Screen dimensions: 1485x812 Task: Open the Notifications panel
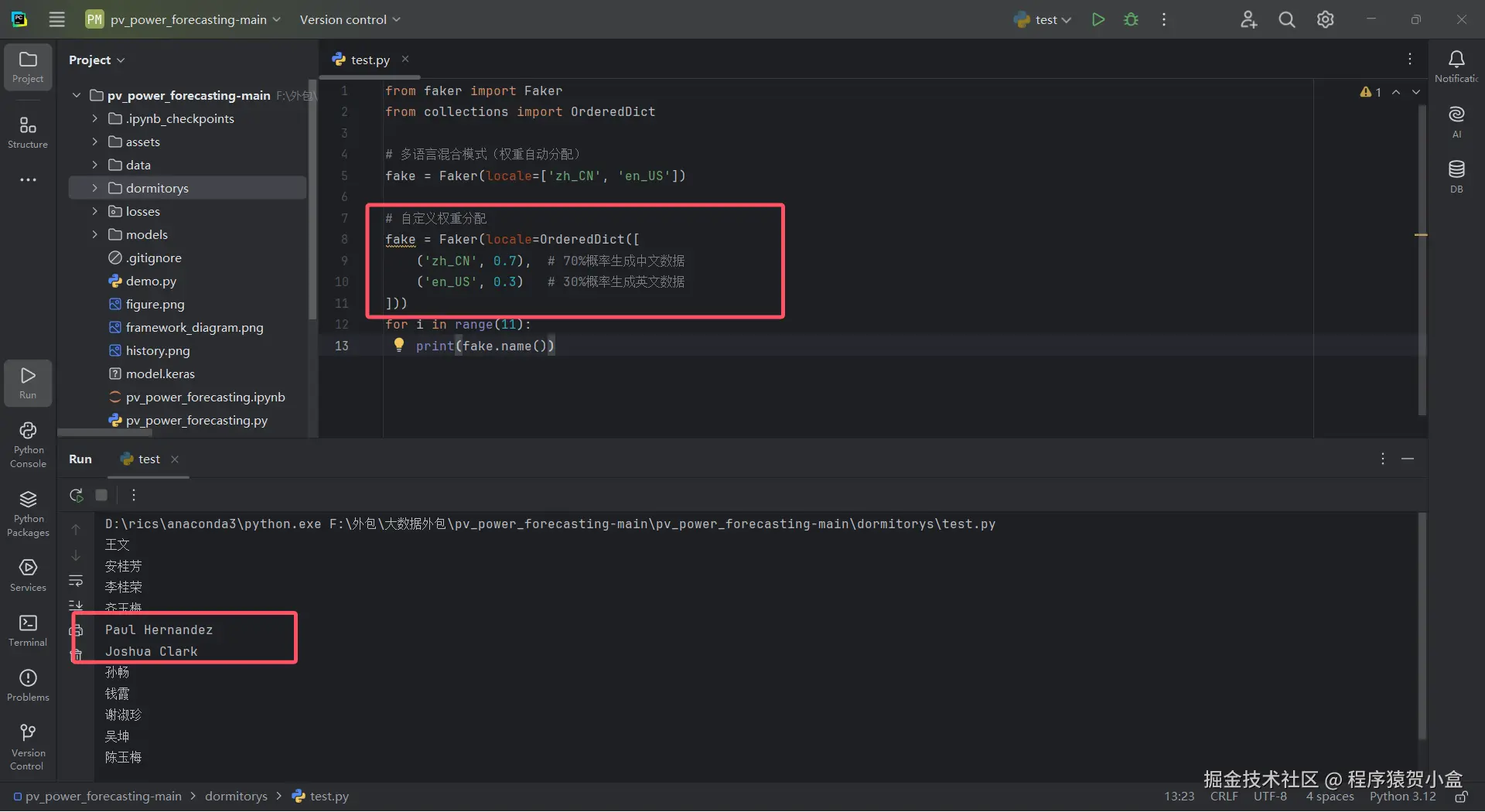point(1456,66)
